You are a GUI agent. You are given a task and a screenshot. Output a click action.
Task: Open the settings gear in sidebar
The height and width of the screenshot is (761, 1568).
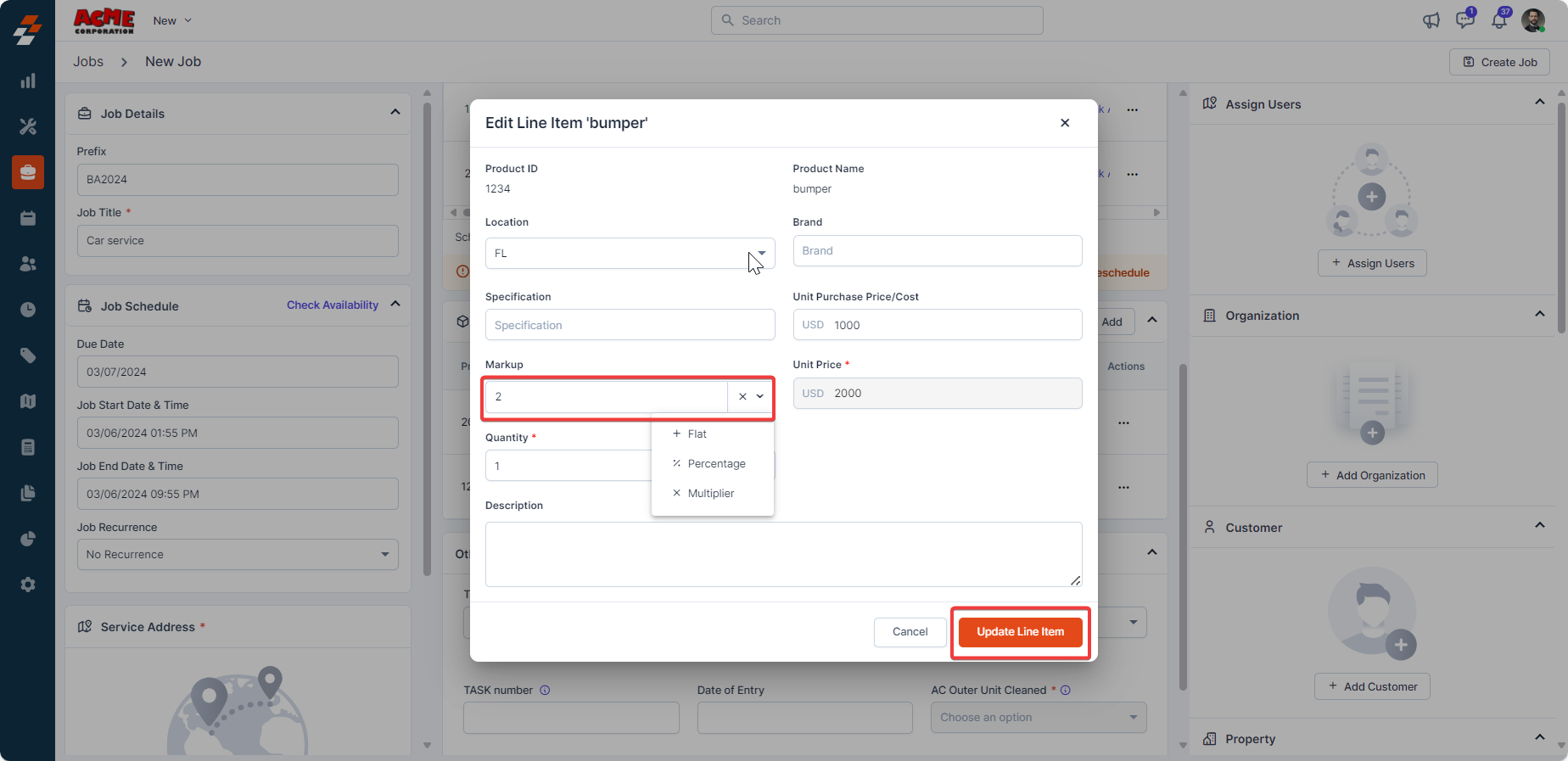[28, 585]
